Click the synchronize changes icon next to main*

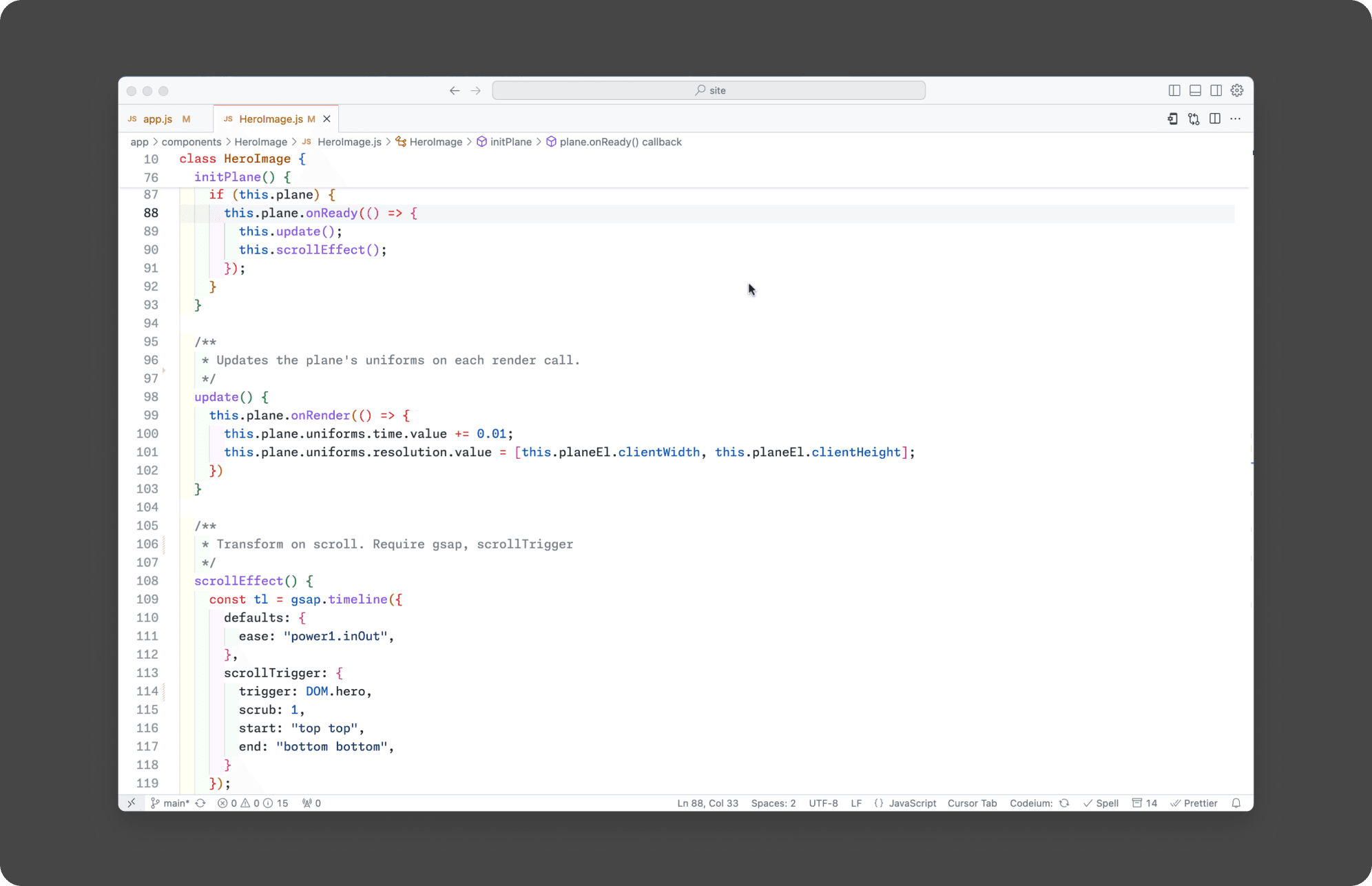[200, 803]
